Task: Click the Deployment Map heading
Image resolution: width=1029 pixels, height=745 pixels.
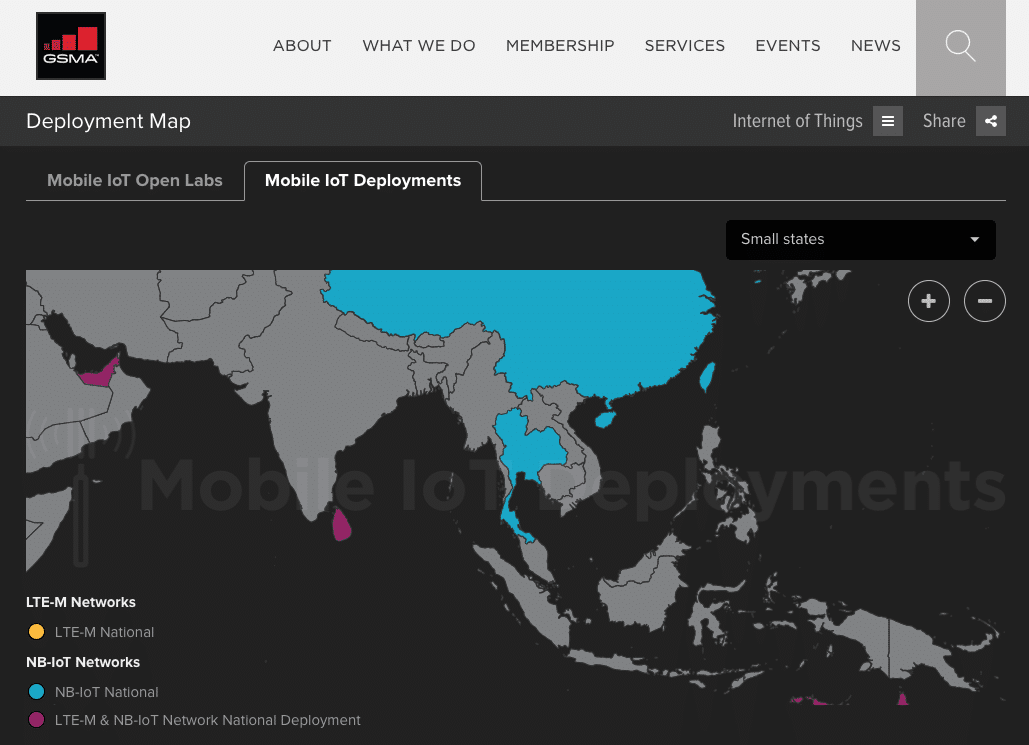Action: [x=108, y=121]
